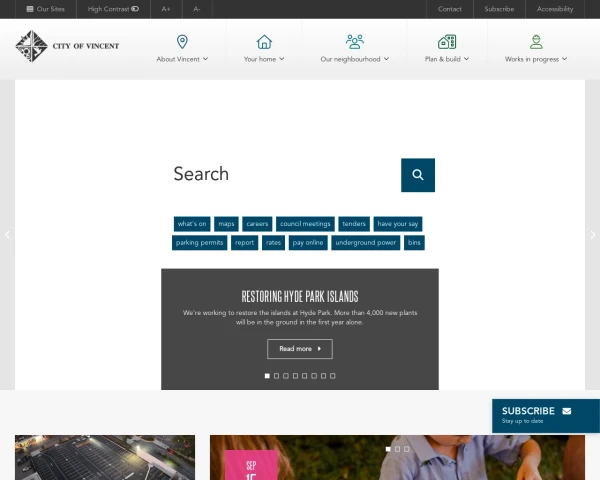
Task: Click the tenders quick link tag
Action: click(x=354, y=224)
